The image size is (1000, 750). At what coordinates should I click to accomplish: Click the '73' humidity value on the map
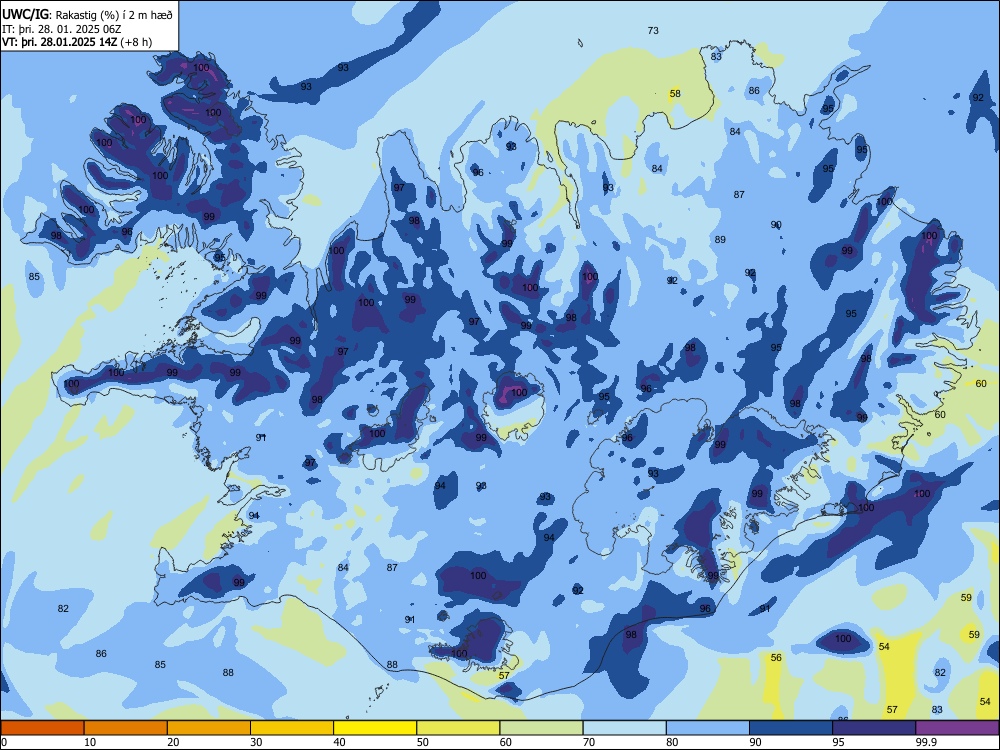tap(653, 30)
